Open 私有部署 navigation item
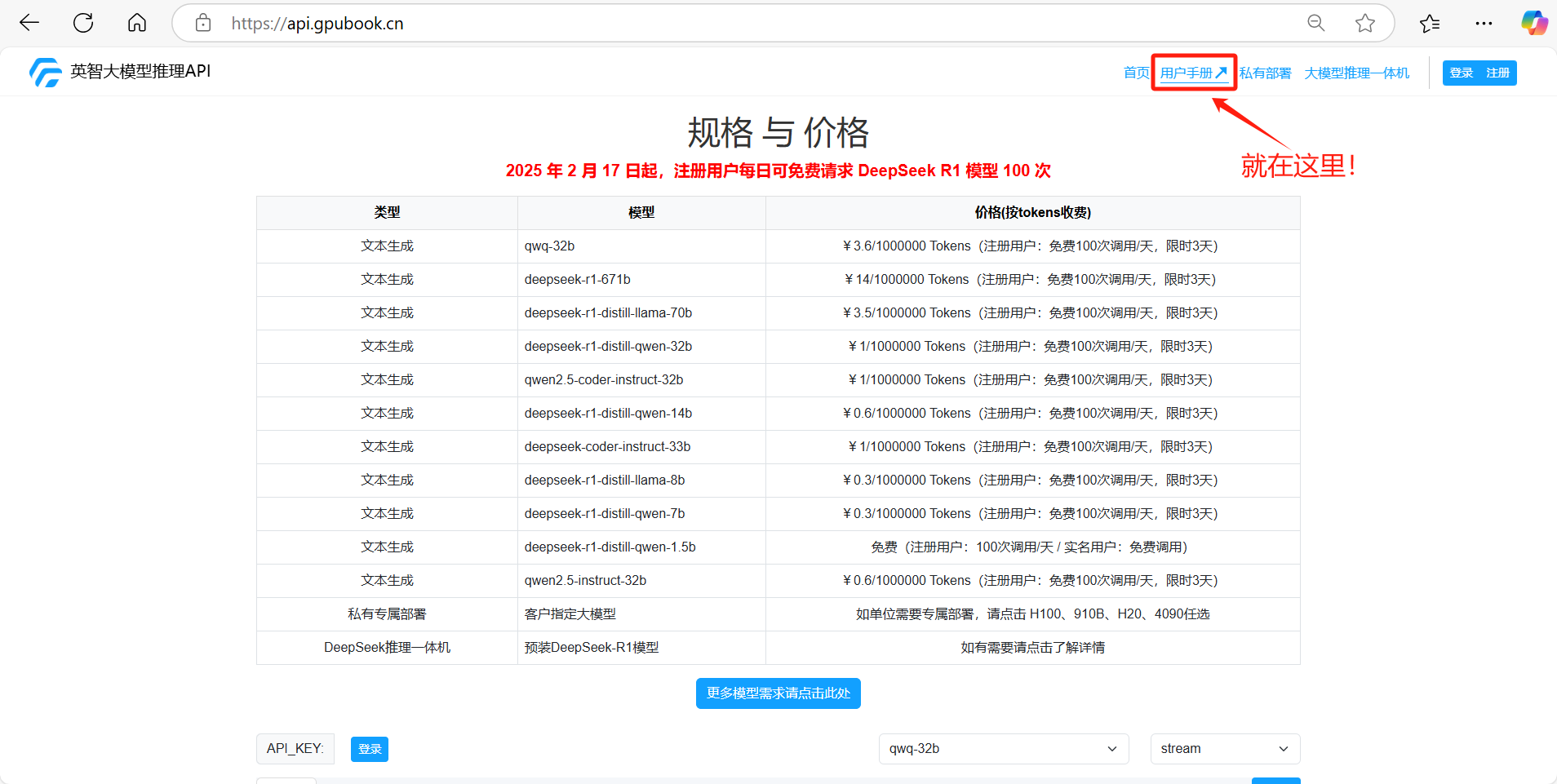 [1266, 73]
